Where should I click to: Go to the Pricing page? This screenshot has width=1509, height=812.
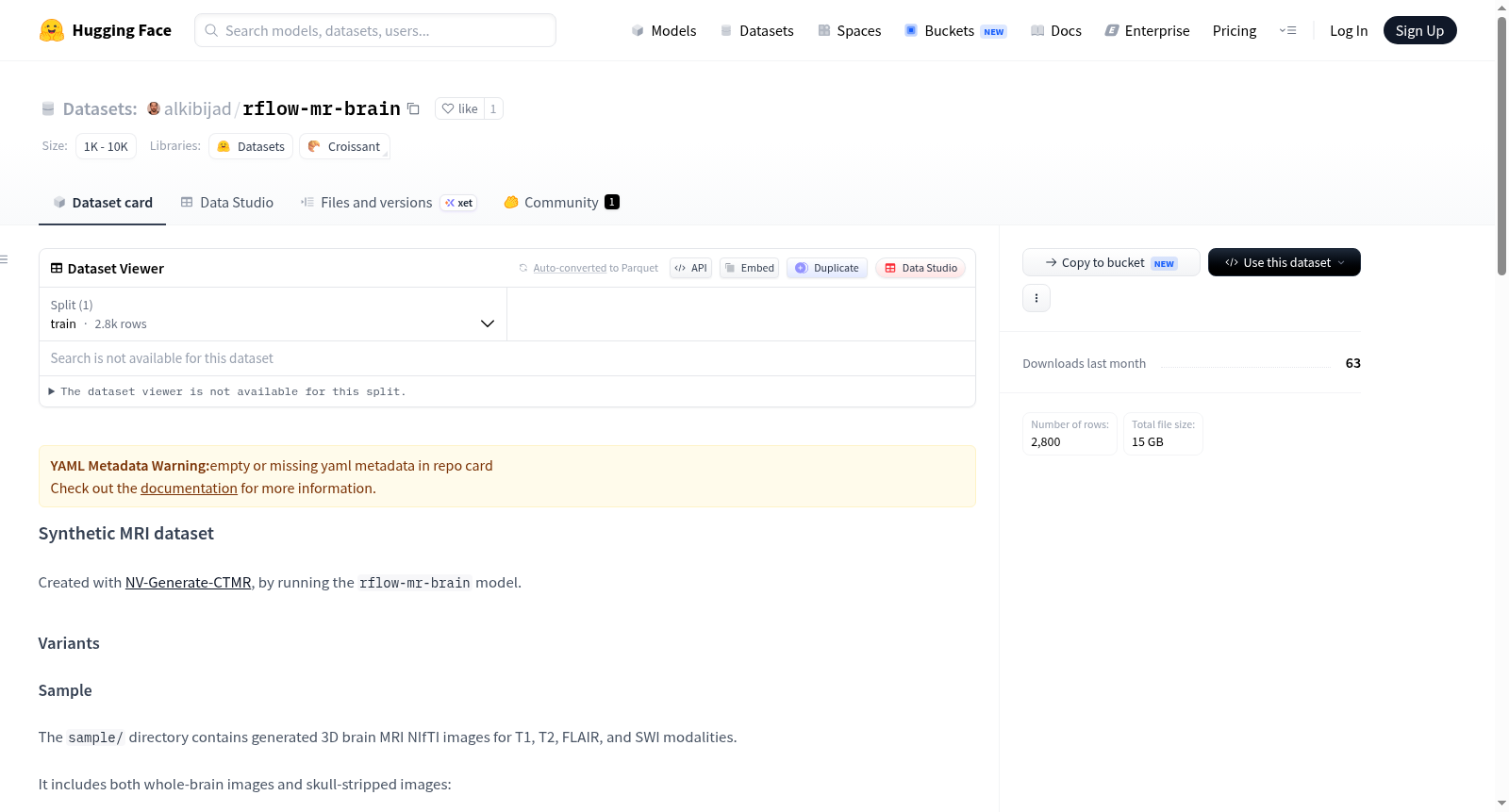click(x=1235, y=30)
